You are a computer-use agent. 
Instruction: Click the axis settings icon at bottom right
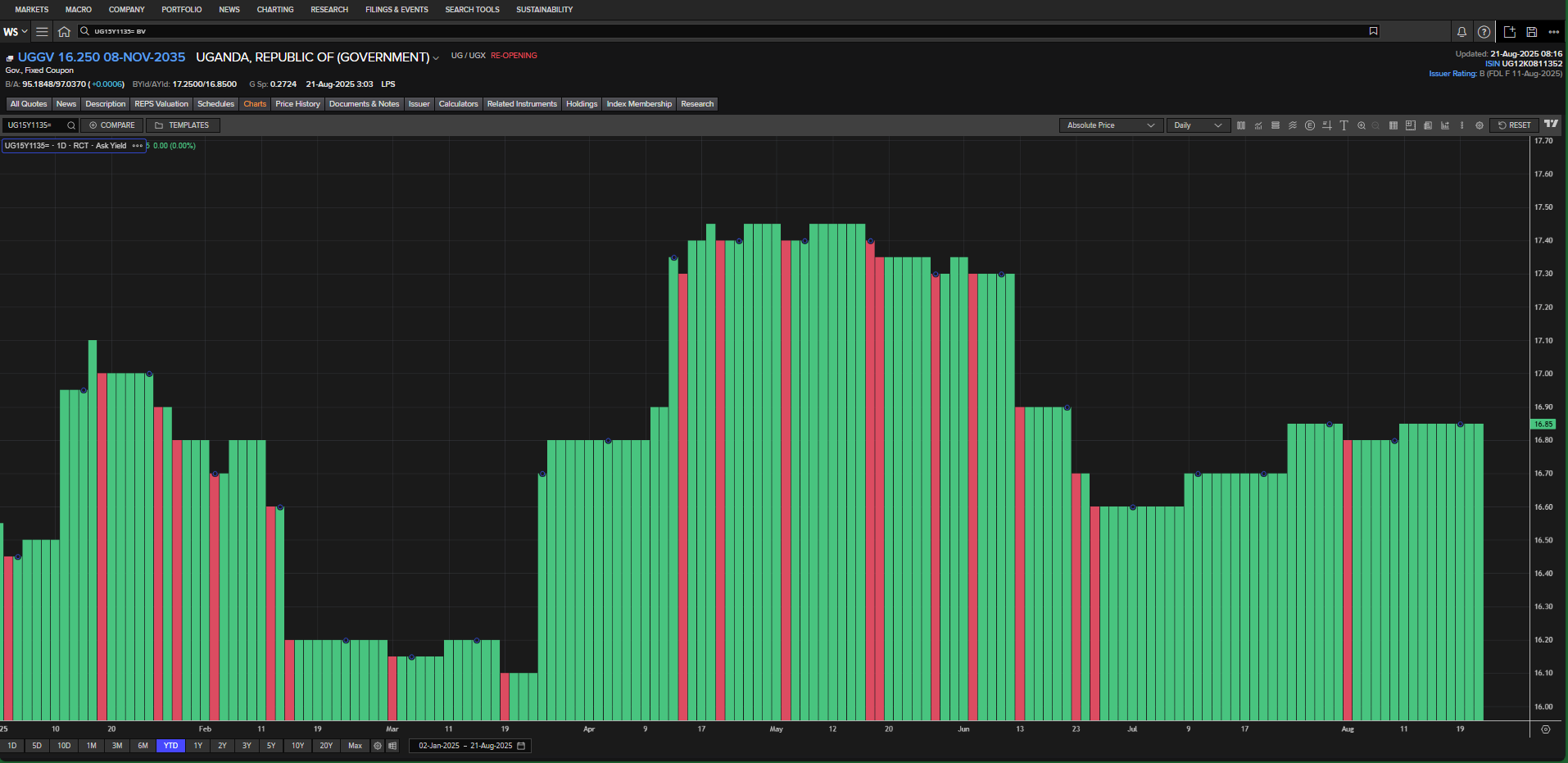tap(1546, 729)
